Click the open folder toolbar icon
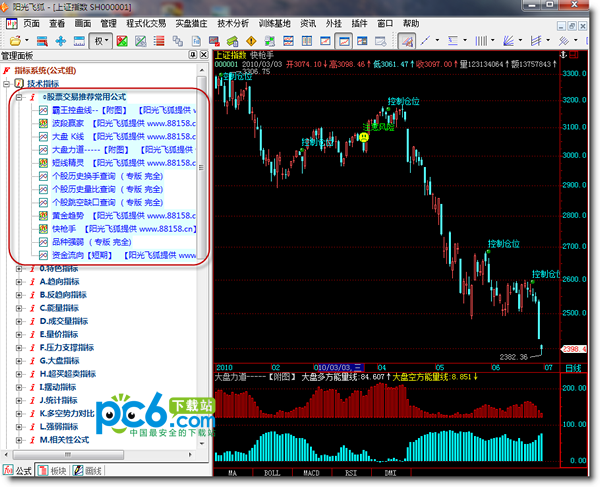Image resolution: width=600 pixels, height=487 pixels. point(15,41)
